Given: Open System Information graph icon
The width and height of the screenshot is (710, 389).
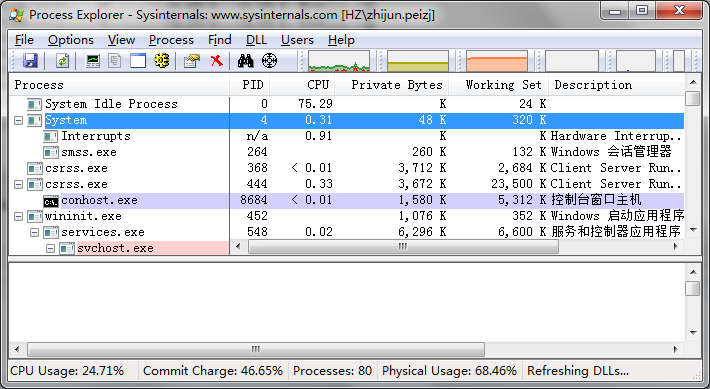Looking at the screenshot, I should [x=93, y=60].
